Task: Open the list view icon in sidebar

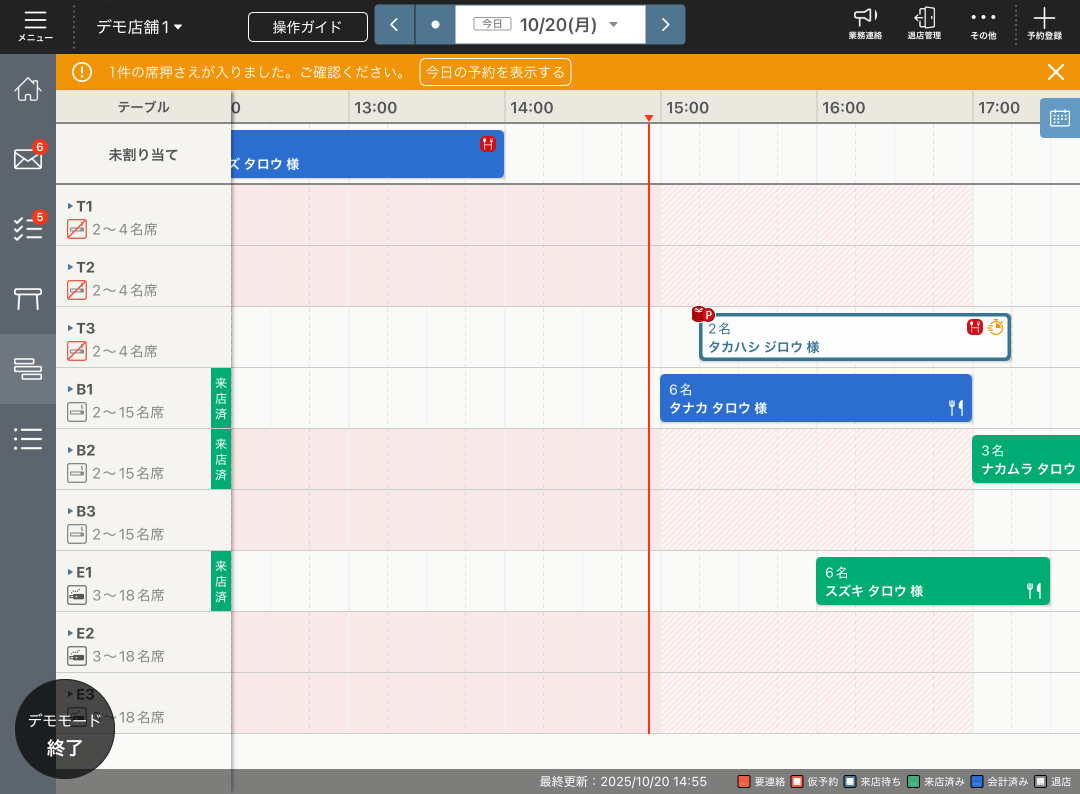Action: (x=28, y=438)
